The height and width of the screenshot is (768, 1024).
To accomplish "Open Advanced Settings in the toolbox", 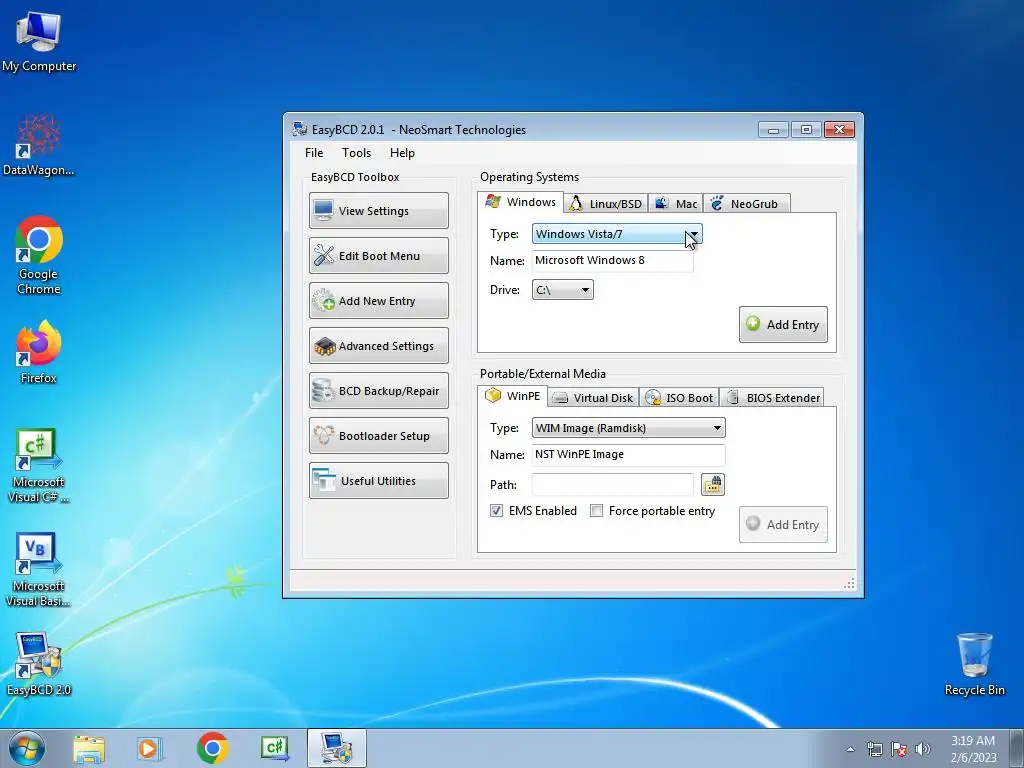I will point(379,345).
